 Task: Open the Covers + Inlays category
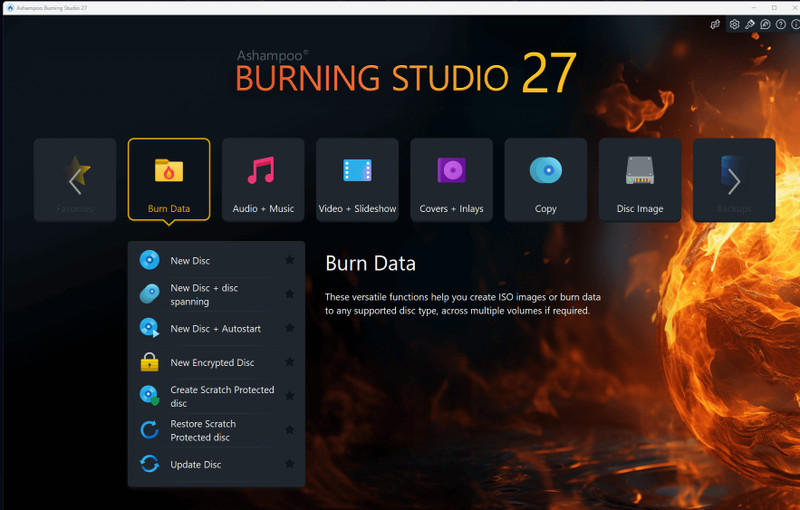coord(452,180)
